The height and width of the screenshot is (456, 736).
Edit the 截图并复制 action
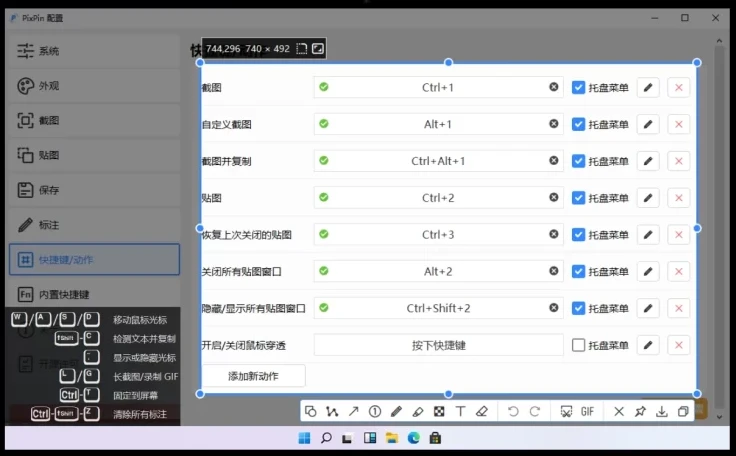tap(648, 161)
